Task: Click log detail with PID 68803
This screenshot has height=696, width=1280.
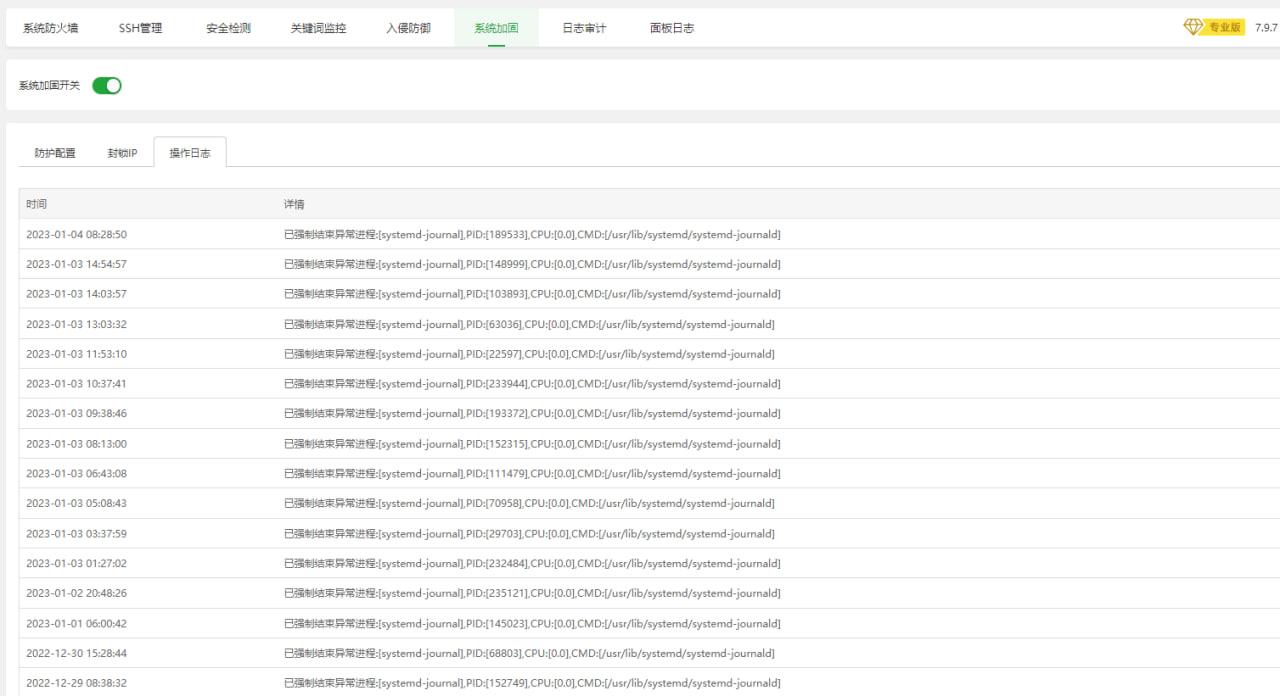Action: [x=529, y=654]
